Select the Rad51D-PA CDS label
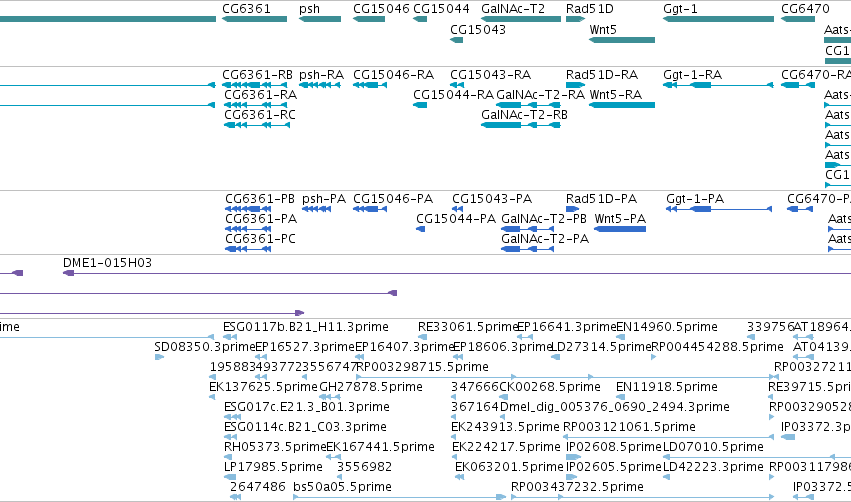 601,199
